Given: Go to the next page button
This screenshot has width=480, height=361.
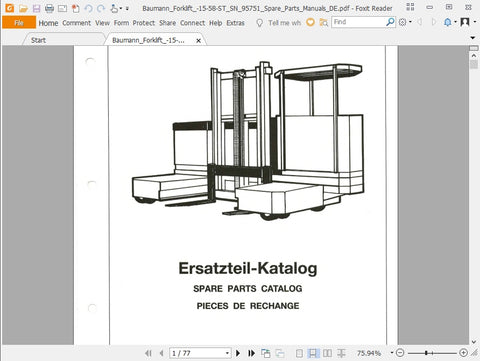Looking at the screenshot, I should coord(238,353).
